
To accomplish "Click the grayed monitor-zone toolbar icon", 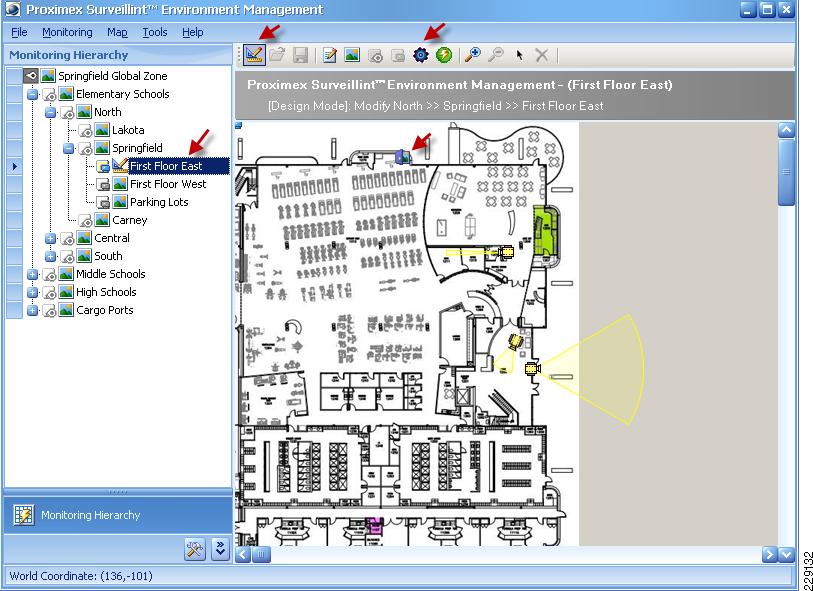I will pos(398,55).
